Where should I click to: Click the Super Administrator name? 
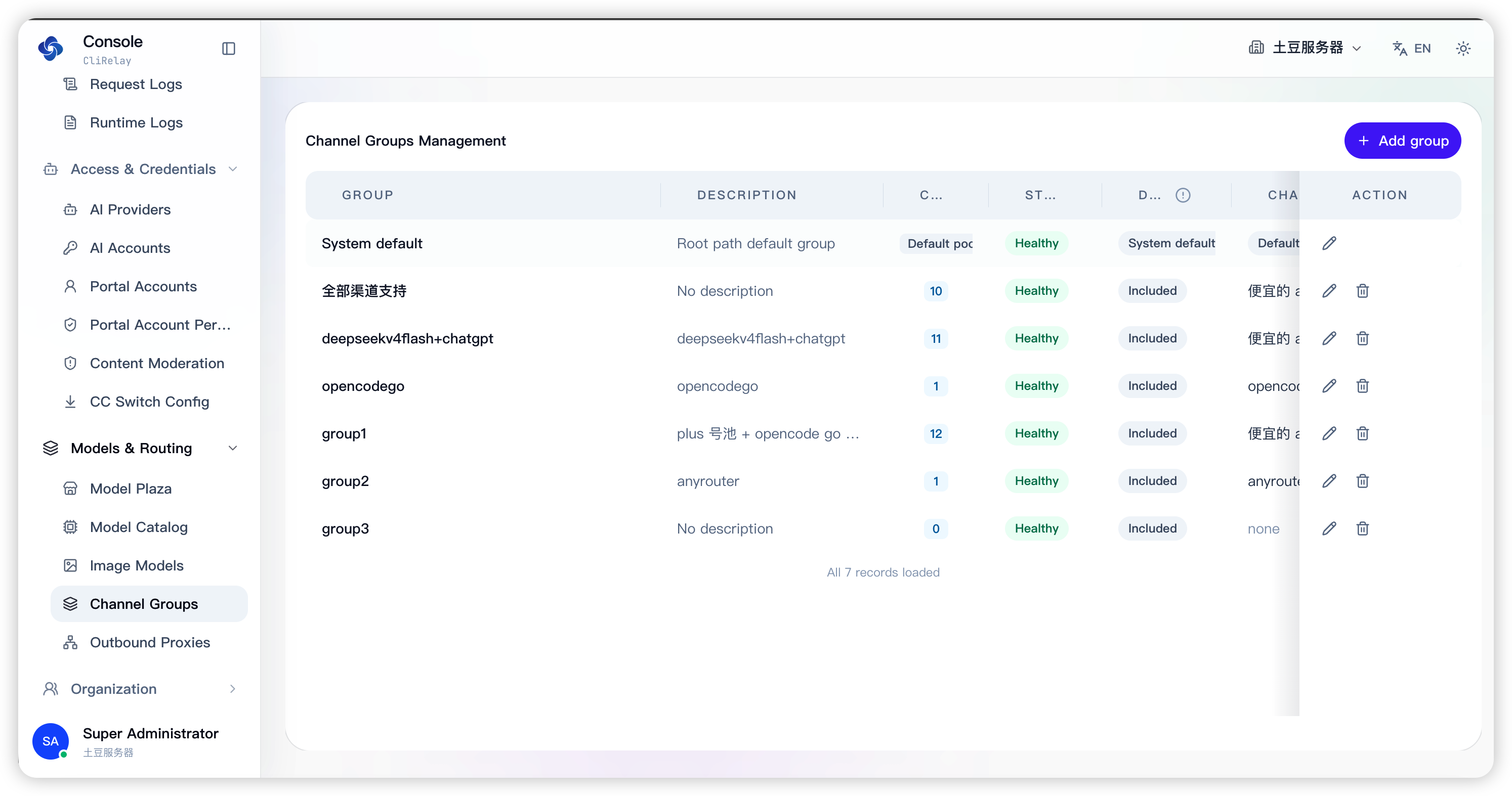click(150, 733)
